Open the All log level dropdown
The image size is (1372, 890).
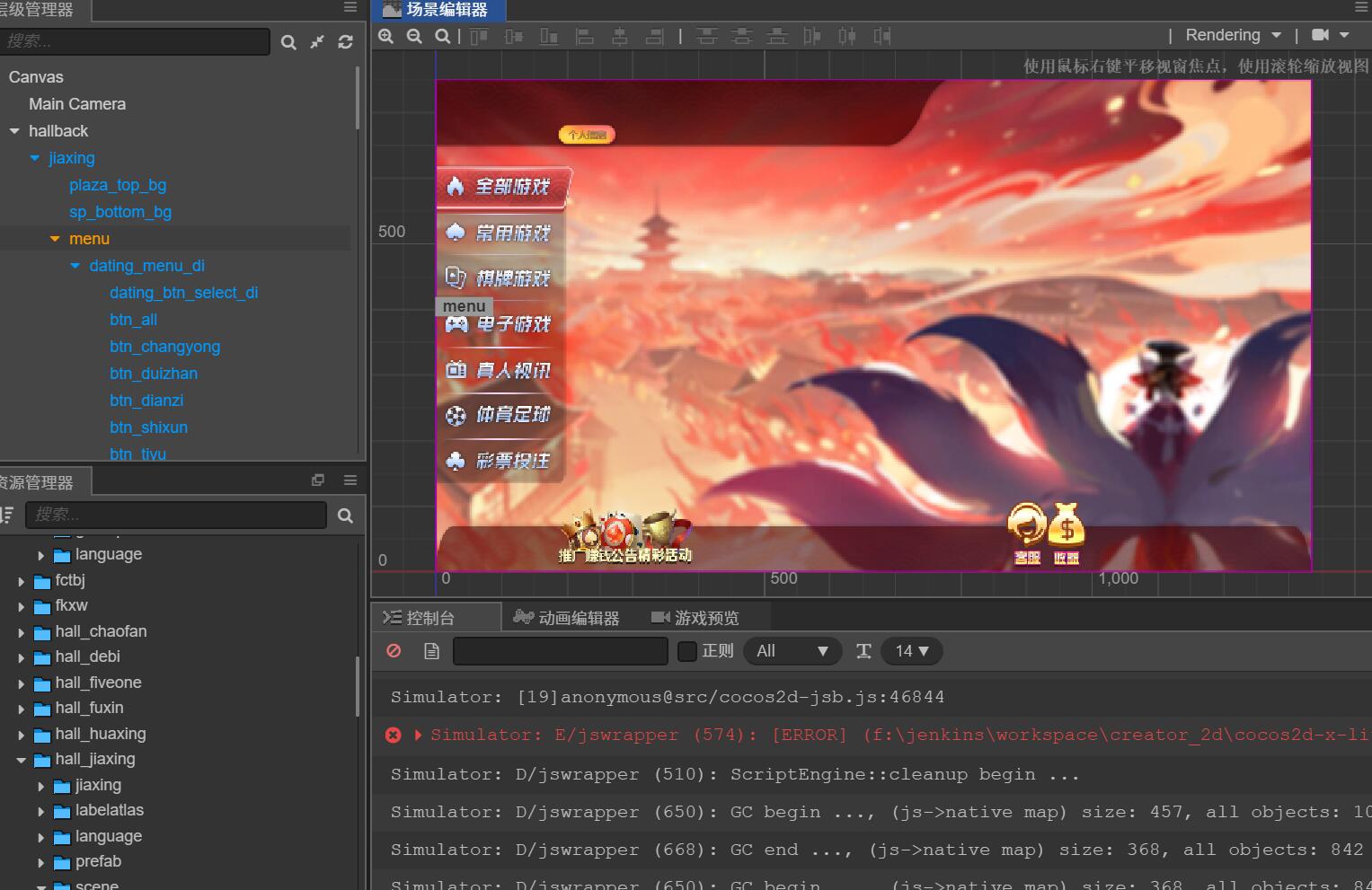coord(792,651)
